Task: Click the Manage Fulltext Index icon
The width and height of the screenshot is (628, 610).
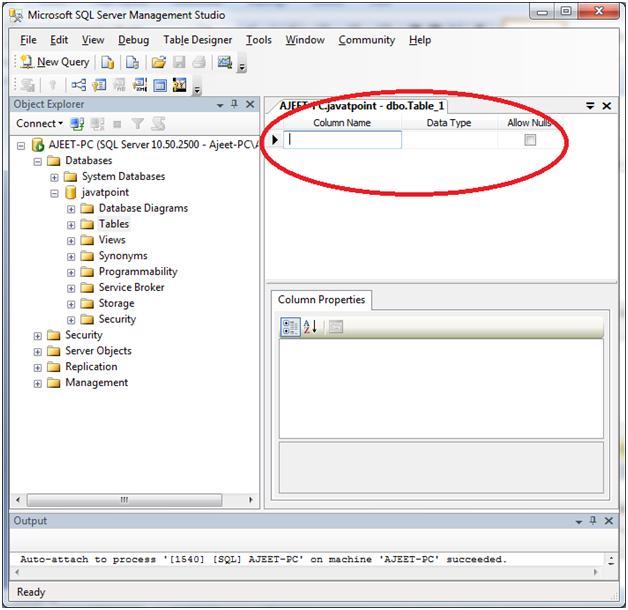Action: [119, 85]
